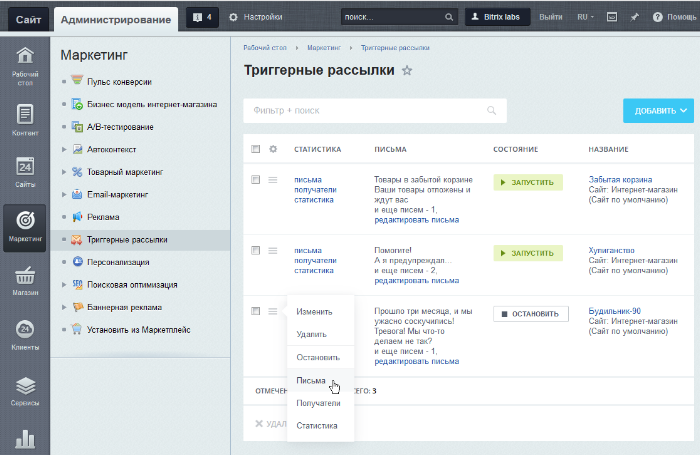Choose Изменить in the context menu
The width and height of the screenshot is (700, 455).
(314, 312)
